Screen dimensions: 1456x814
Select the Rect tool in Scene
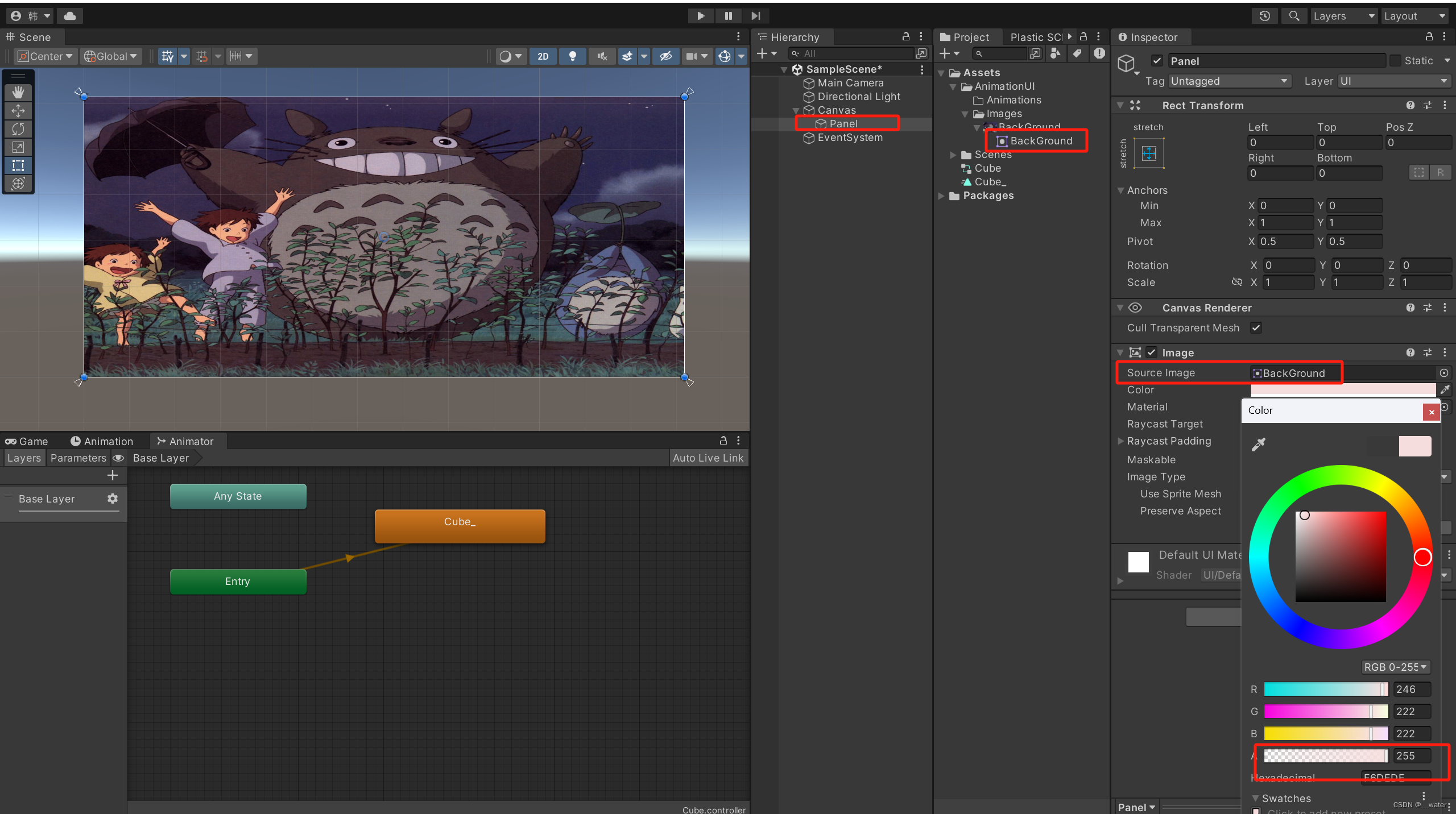(18, 165)
